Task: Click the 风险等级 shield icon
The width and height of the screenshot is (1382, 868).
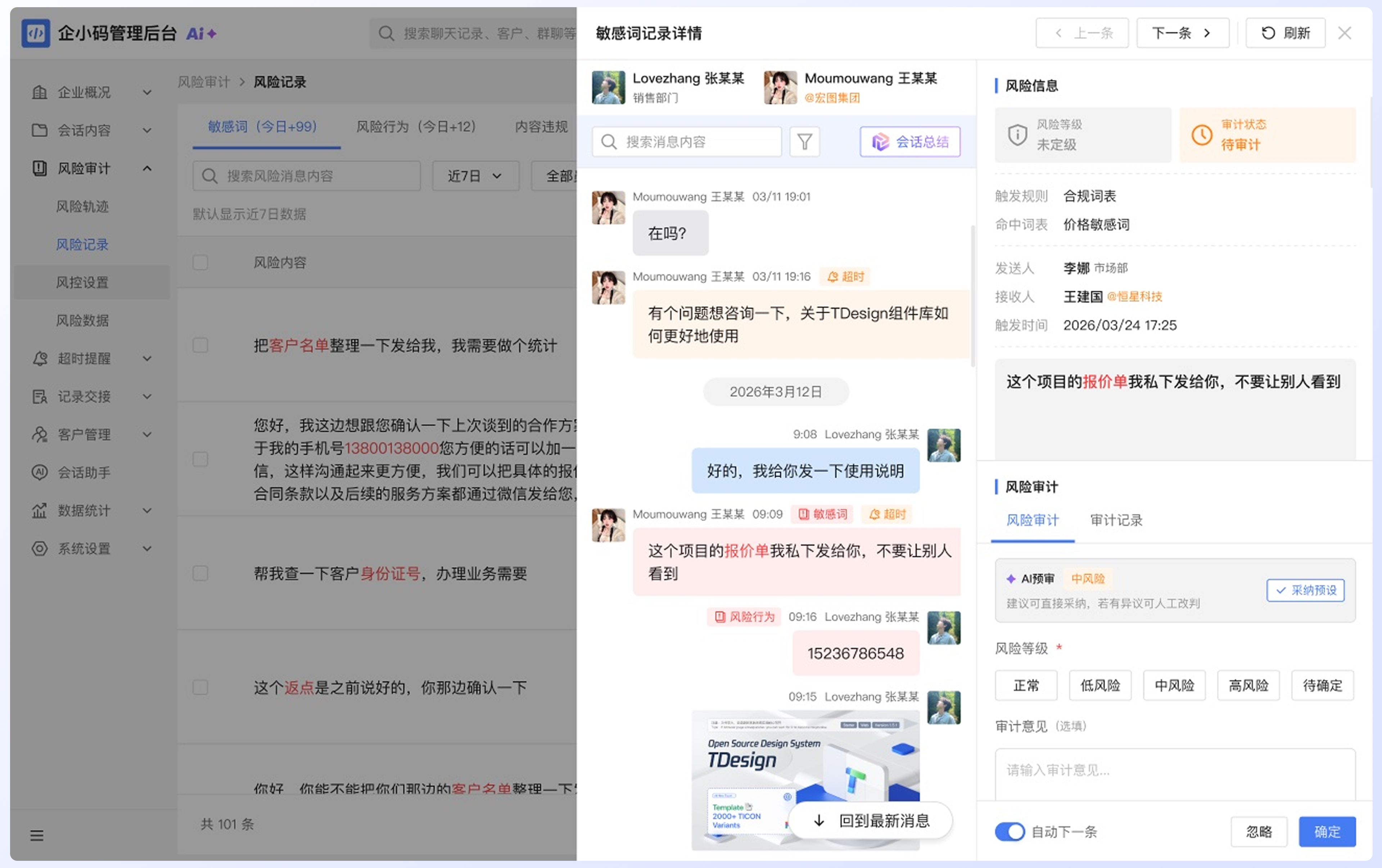Action: pyautogui.click(x=1017, y=135)
